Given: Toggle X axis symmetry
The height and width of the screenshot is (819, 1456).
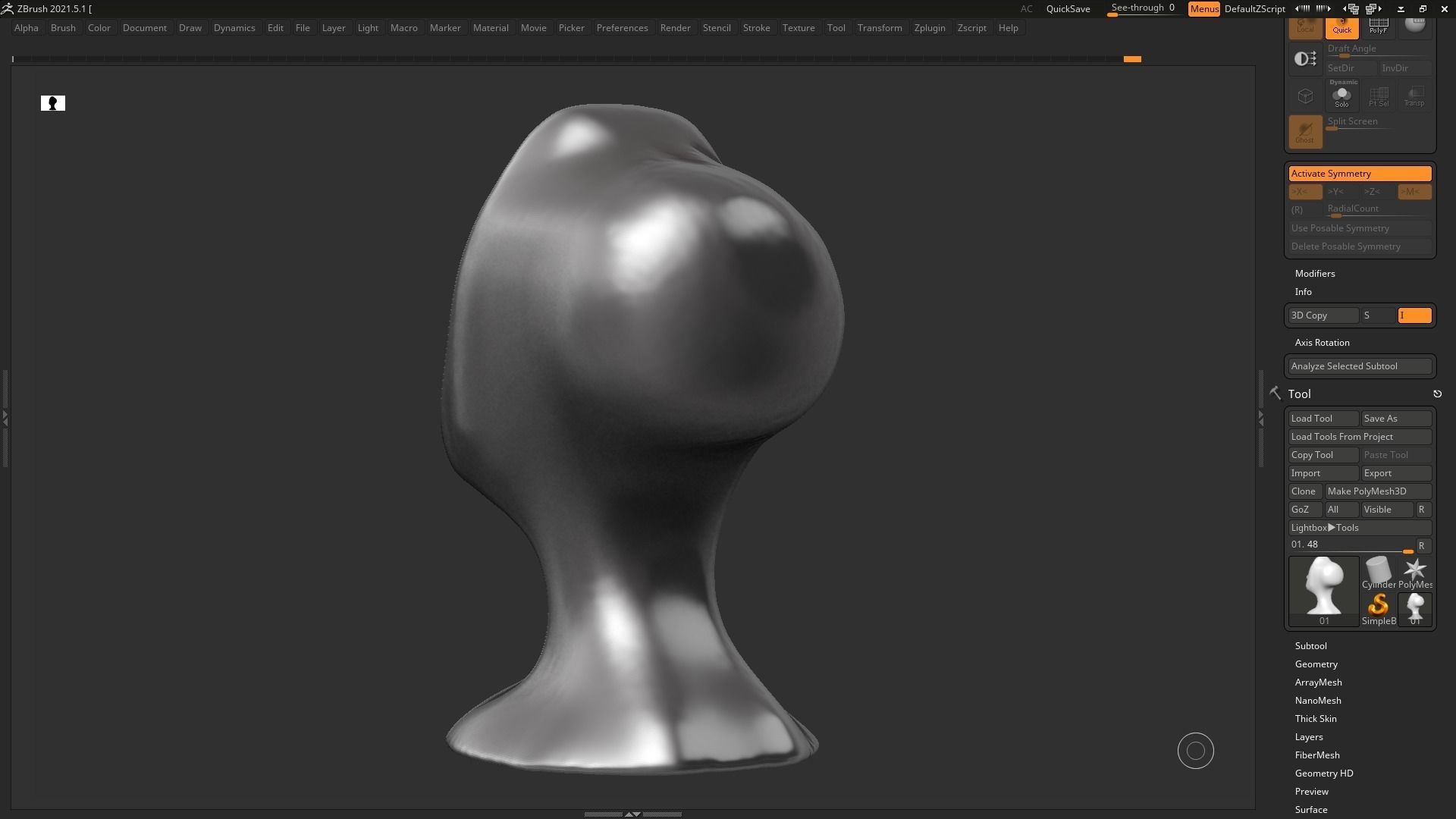Looking at the screenshot, I should click(x=1305, y=192).
